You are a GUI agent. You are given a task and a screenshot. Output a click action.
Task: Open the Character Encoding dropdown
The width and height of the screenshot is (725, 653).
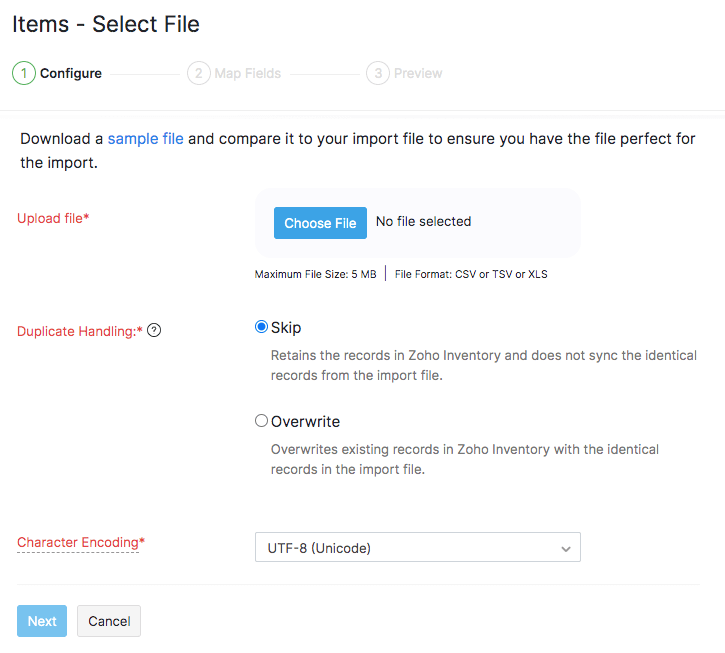[417, 548]
